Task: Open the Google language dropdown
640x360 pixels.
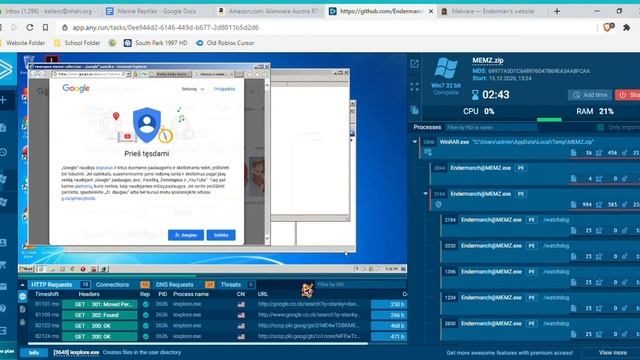Action: [x=193, y=89]
